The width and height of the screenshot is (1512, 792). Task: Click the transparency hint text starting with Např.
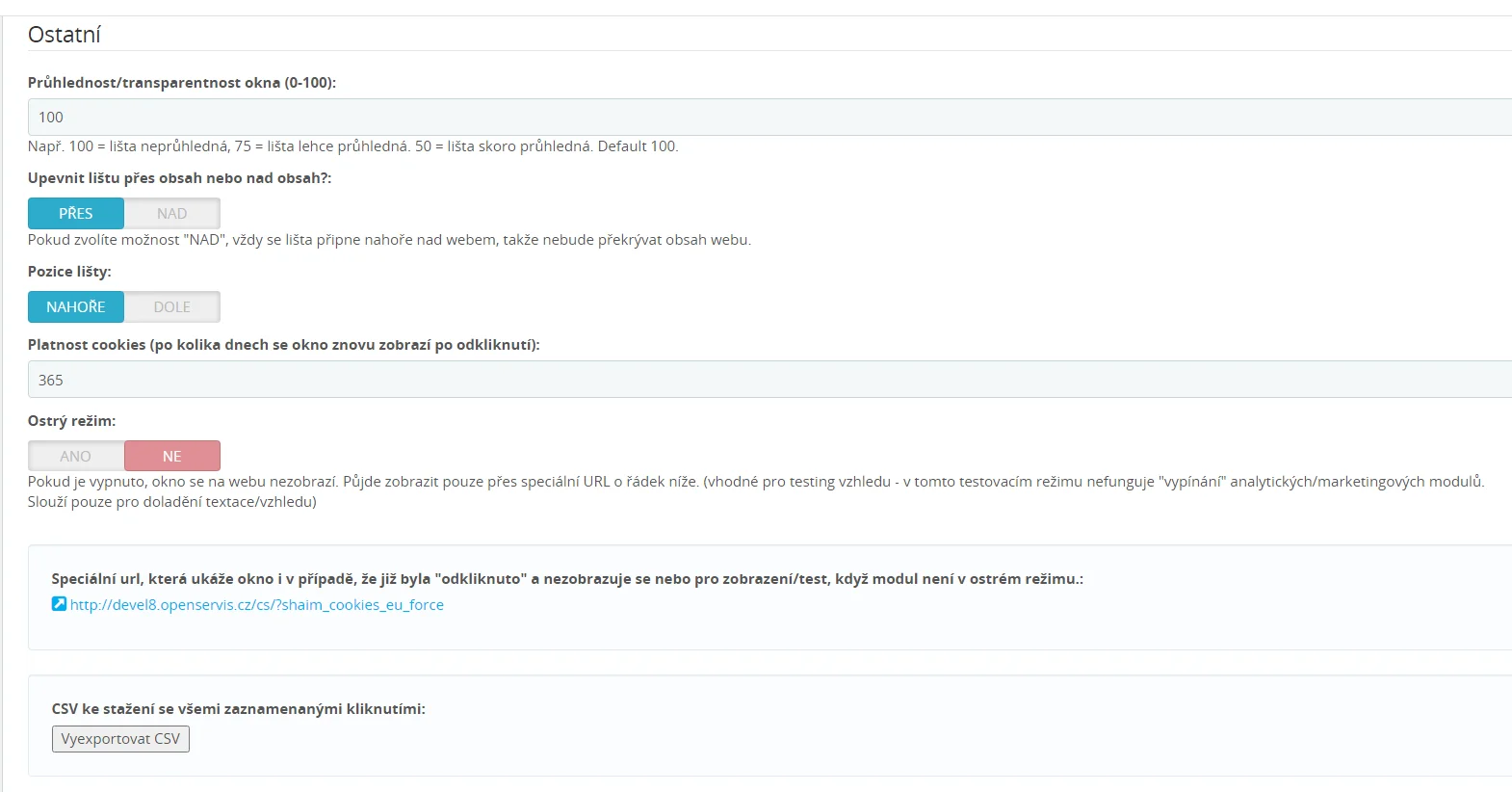[x=352, y=146]
